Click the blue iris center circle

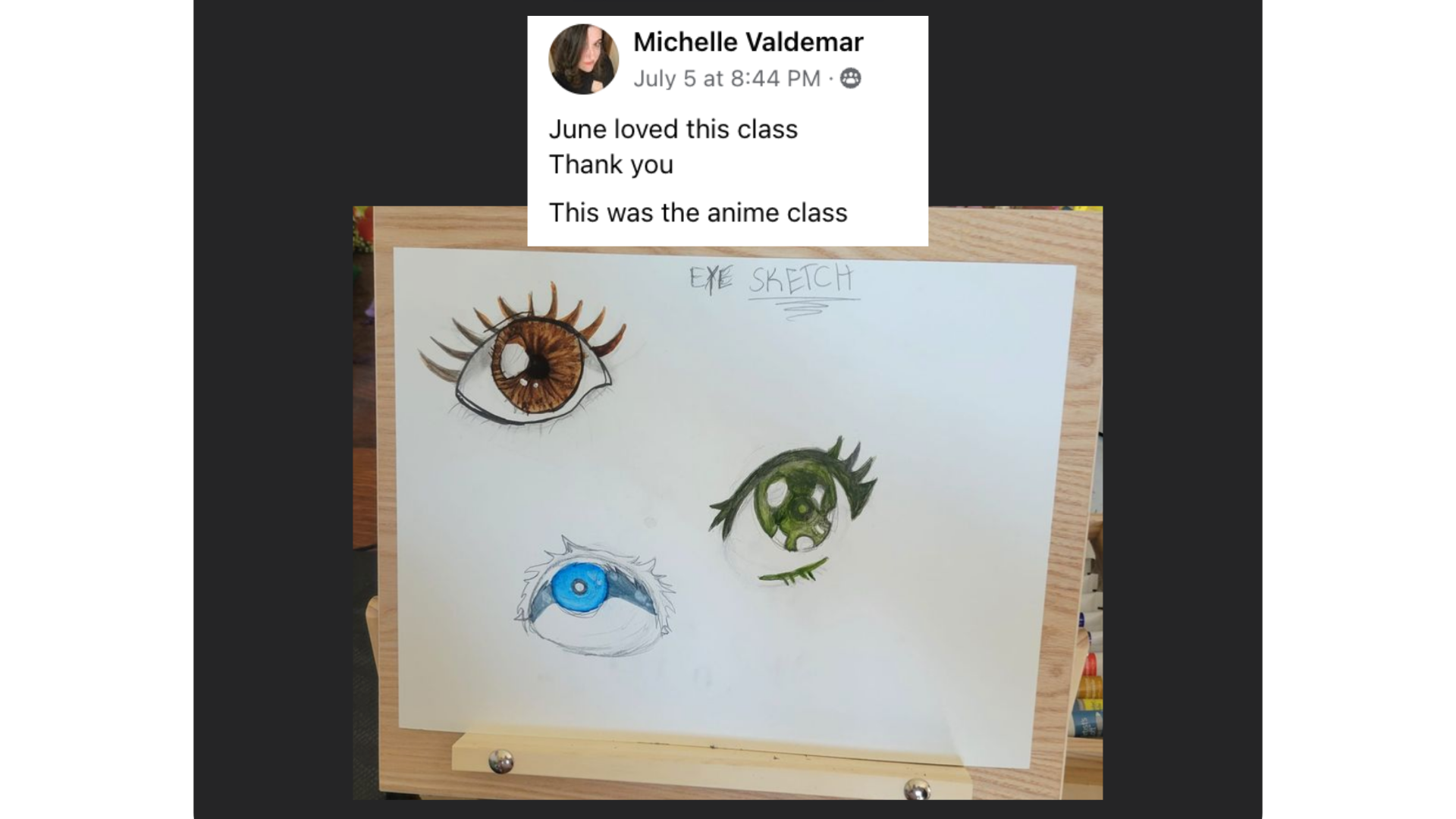point(579,587)
